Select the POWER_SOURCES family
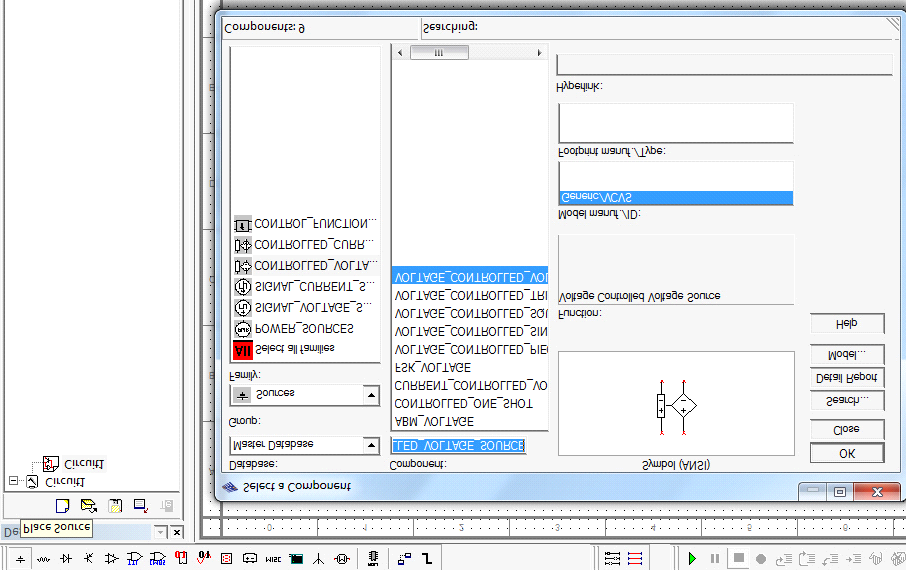The height and width of the screenshot is (570, 906). (x=305, y=328)
